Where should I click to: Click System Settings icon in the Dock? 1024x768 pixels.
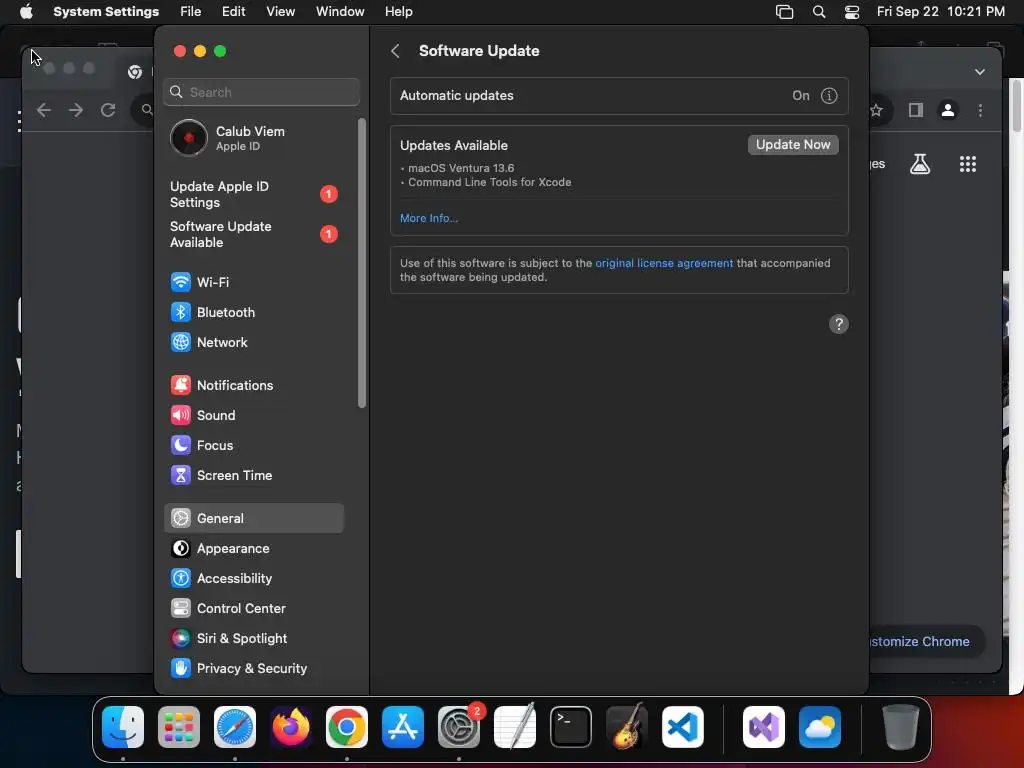coord(459,727)
